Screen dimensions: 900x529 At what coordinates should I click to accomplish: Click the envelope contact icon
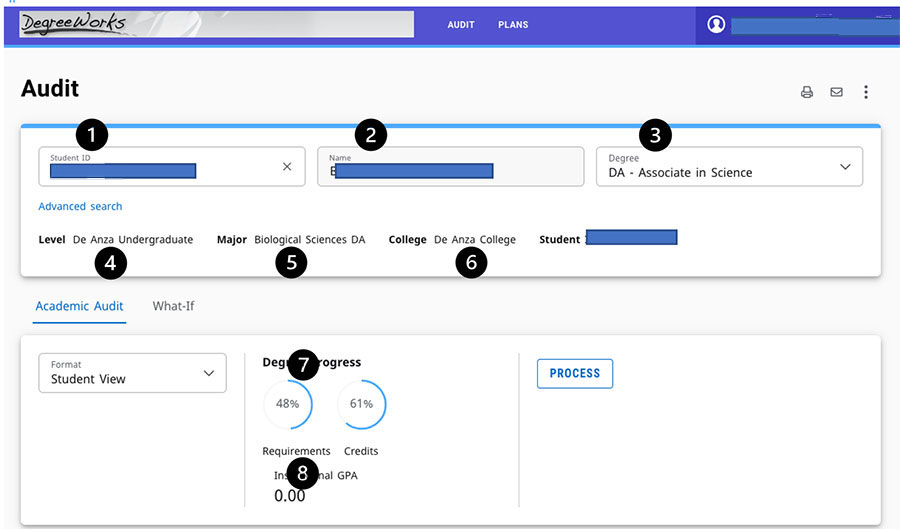pyautogui.click(x=836, y=92)
